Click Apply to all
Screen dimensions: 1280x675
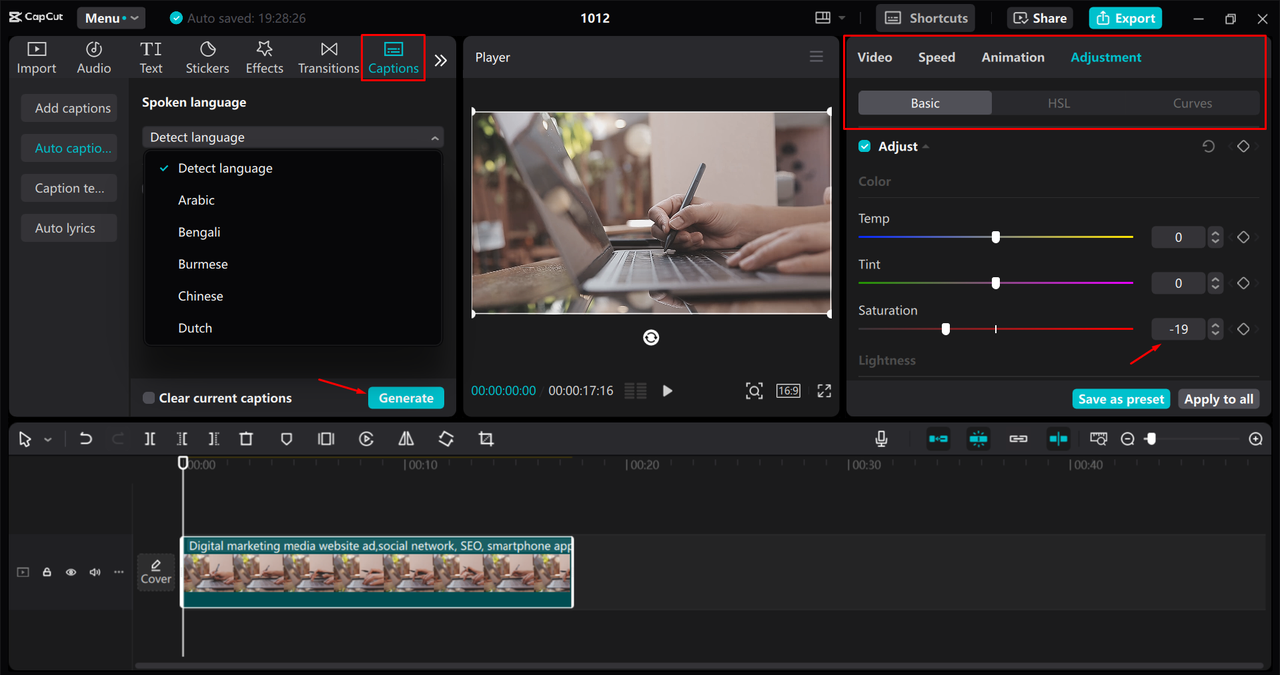point(1218,399)
